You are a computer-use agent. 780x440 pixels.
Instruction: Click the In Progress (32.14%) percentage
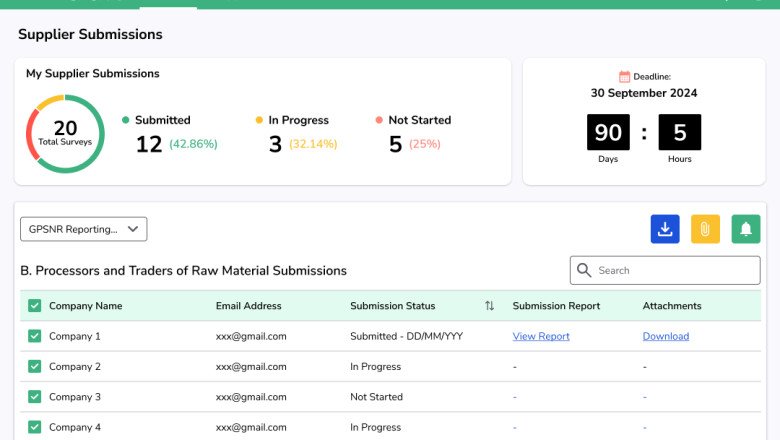[x=313, y=144]
